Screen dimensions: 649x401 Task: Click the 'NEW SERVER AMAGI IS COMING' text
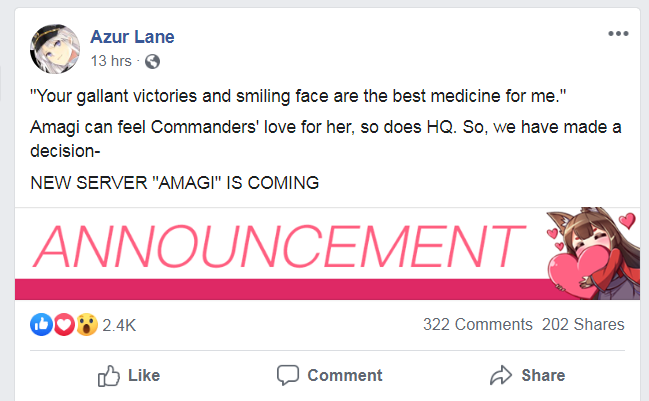coord(175,183)
